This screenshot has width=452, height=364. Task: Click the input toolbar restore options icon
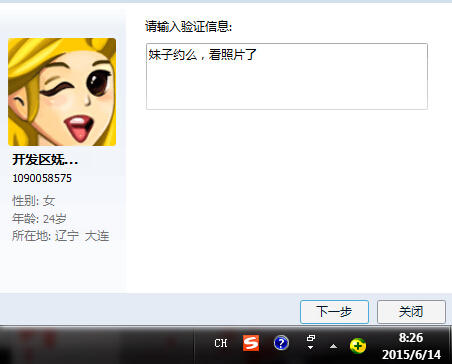310,342
